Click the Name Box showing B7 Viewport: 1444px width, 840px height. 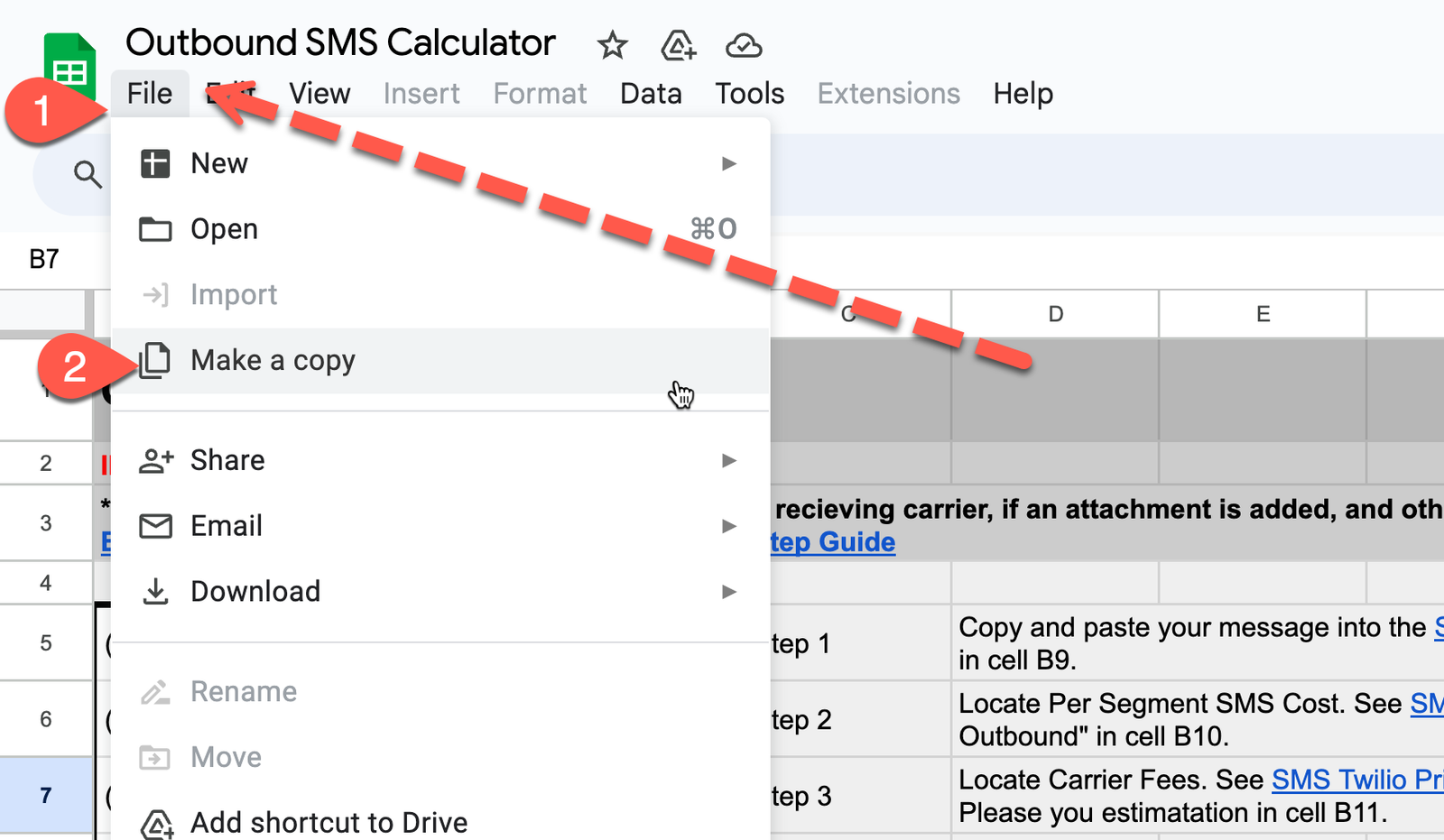[x=44, y=260]
